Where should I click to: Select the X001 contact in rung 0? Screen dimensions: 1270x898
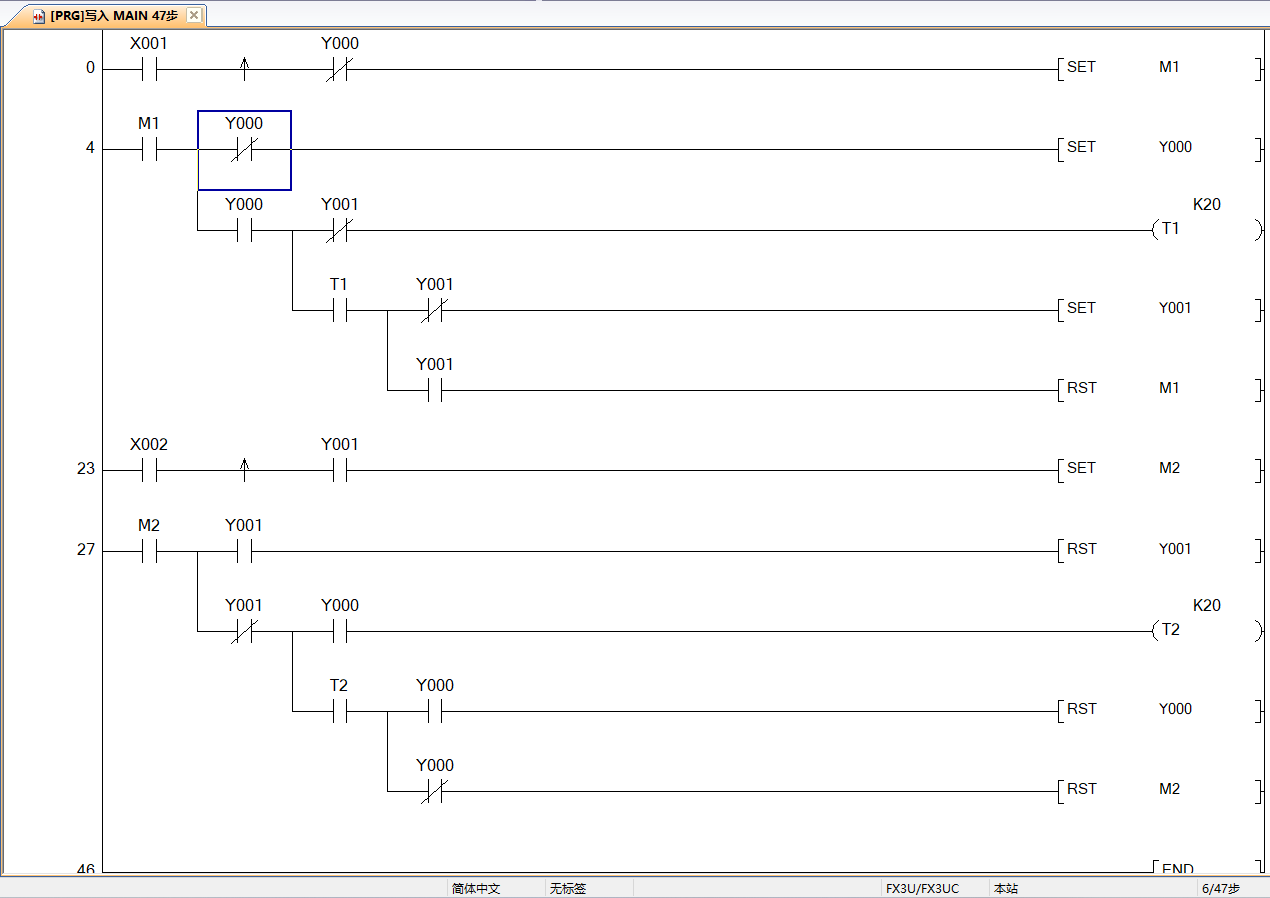[149, 70]
